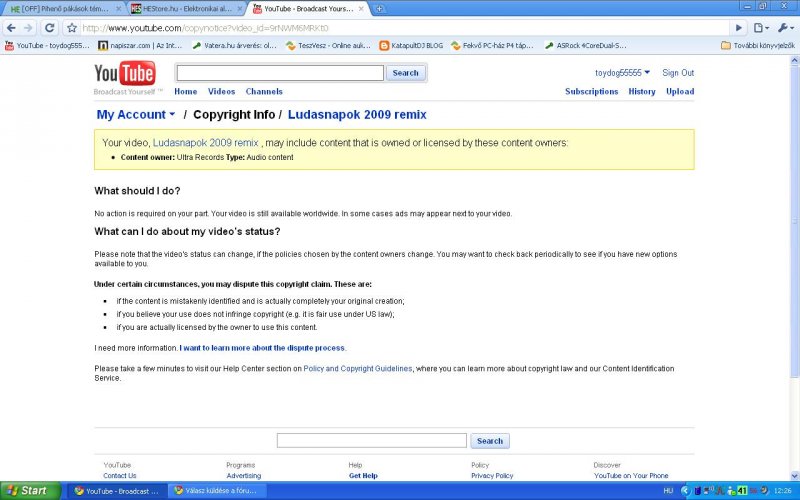This screenshot has height=500, width=800.
Task: Click the Sign Out link
Action: click(x=678, y=73)
